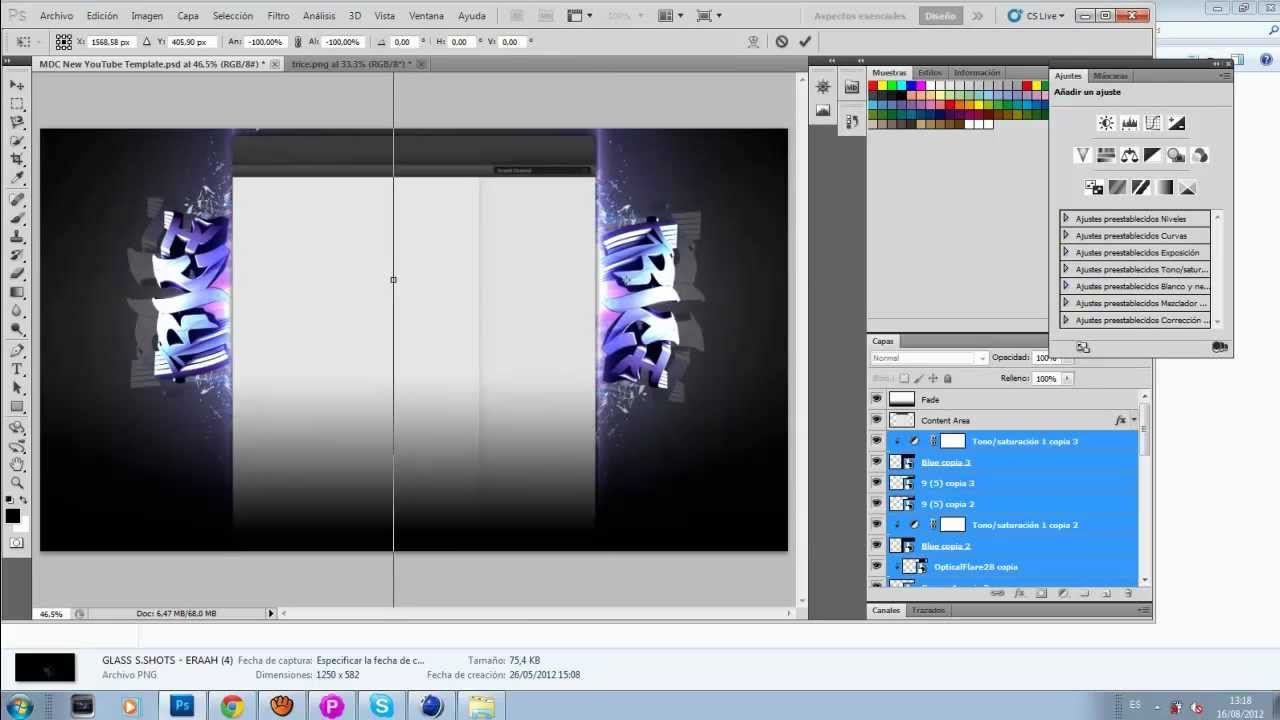Expand Ajustes preestablecidos Blanco y negro
1280x720 pixels.
(x=1066, y=286)
